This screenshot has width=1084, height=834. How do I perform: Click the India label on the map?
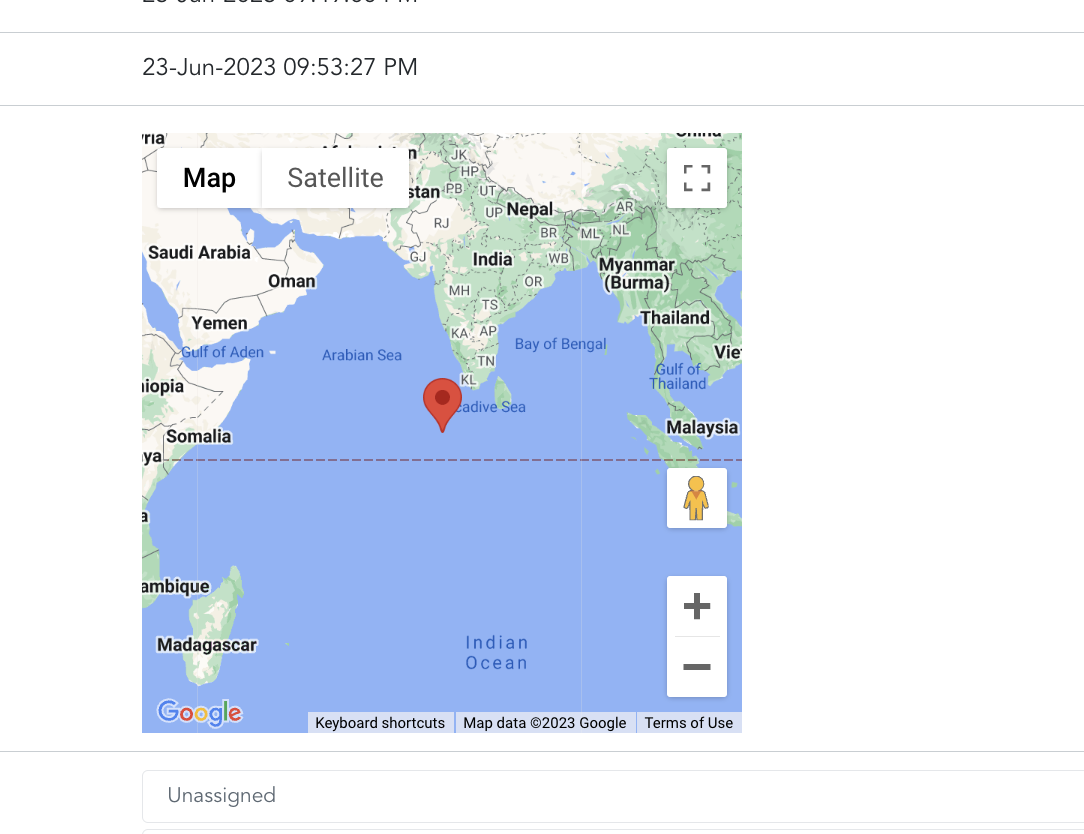click(492, 259)
